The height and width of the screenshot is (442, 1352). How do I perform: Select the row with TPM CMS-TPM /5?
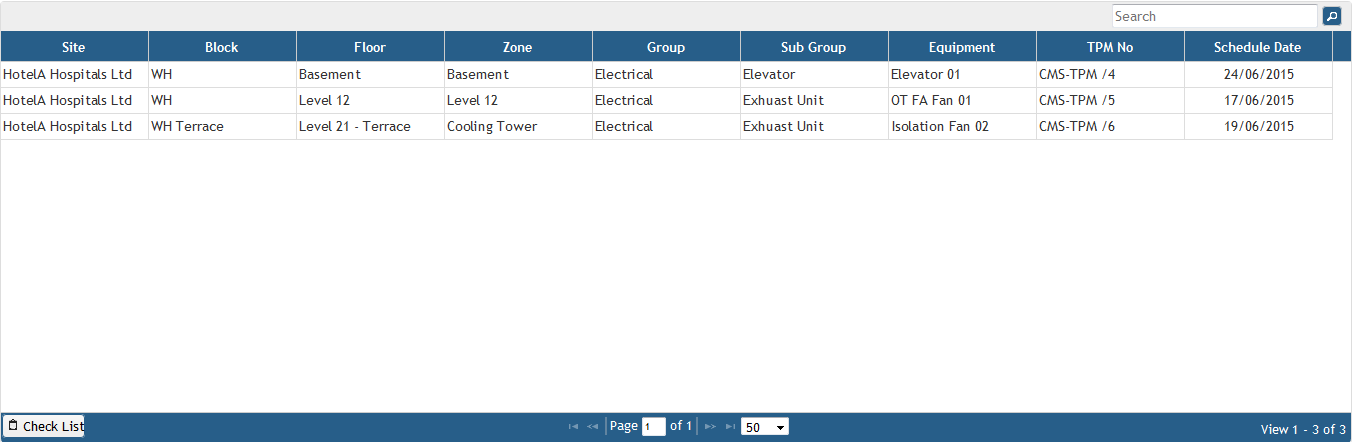1077,101
